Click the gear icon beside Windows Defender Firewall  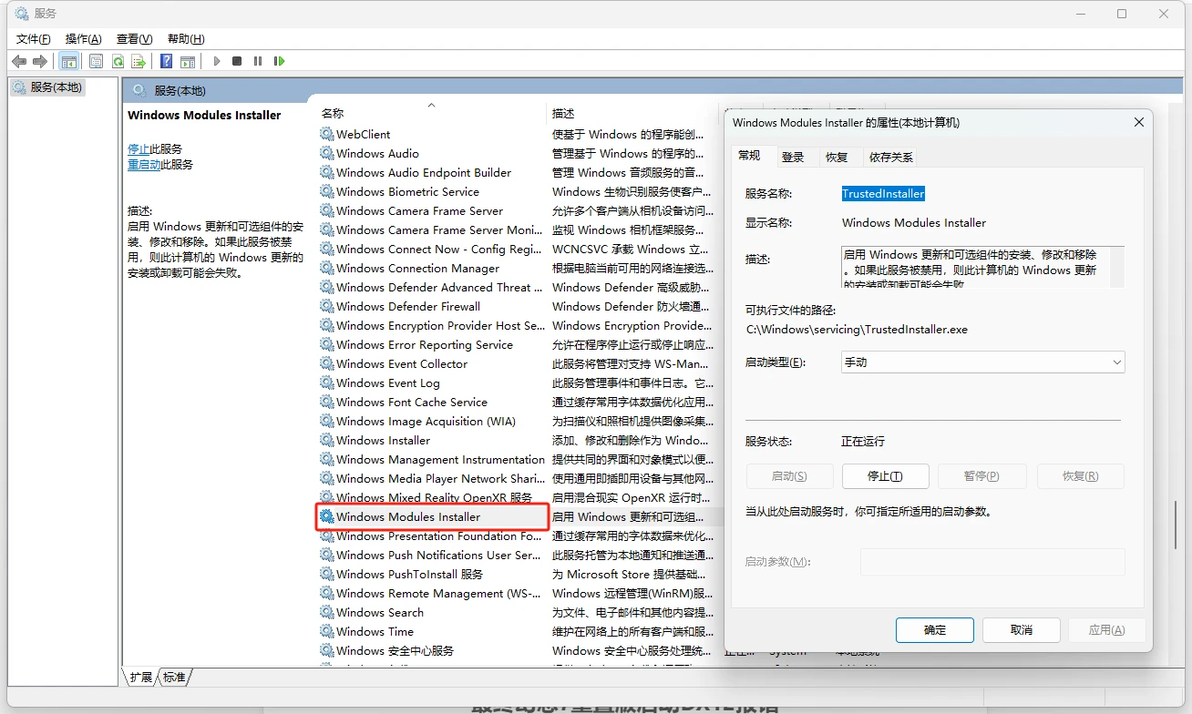pyautogui.click(x=327, y=306)
